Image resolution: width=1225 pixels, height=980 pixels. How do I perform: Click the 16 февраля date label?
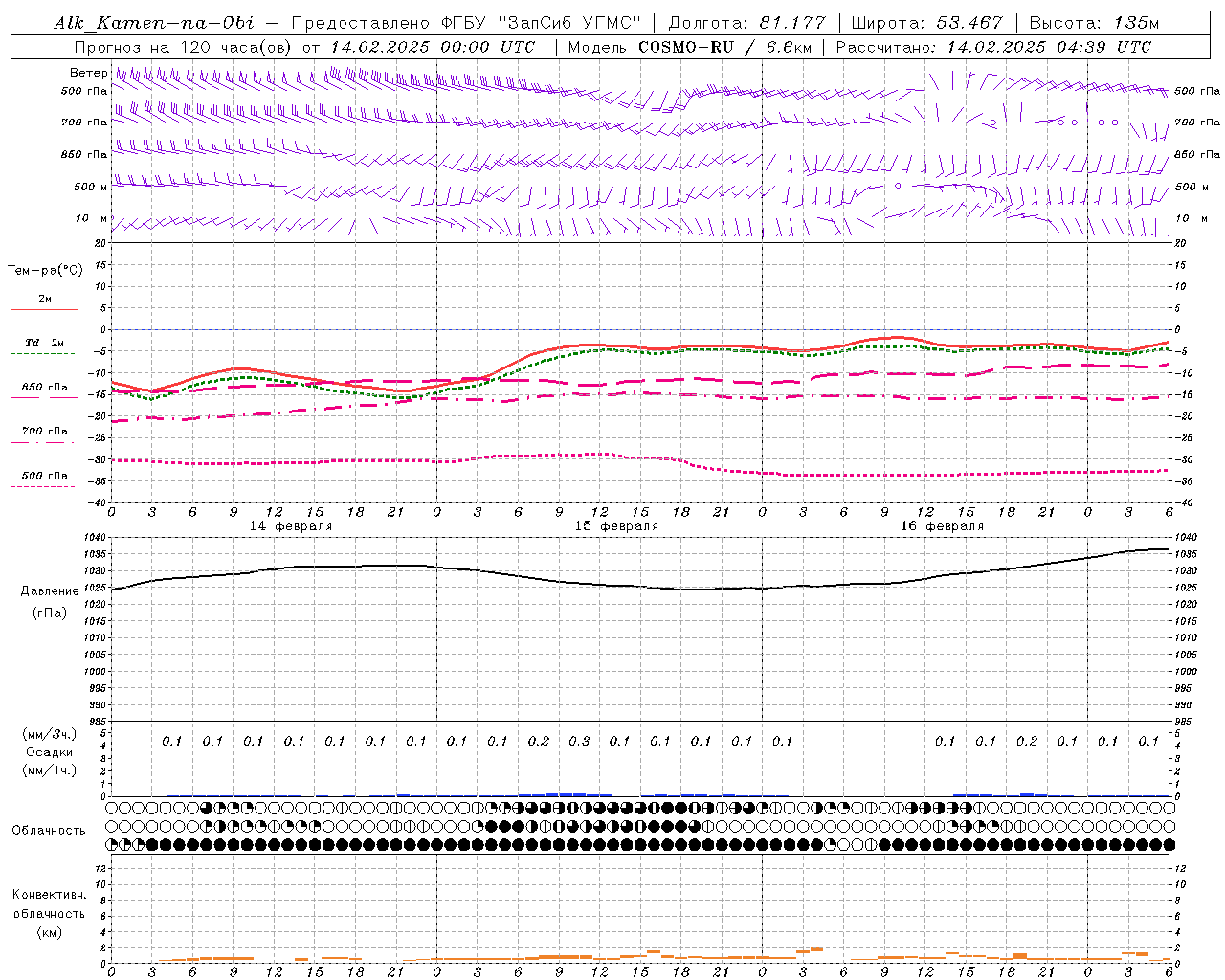pyautogui.click(x=942, y=526)
